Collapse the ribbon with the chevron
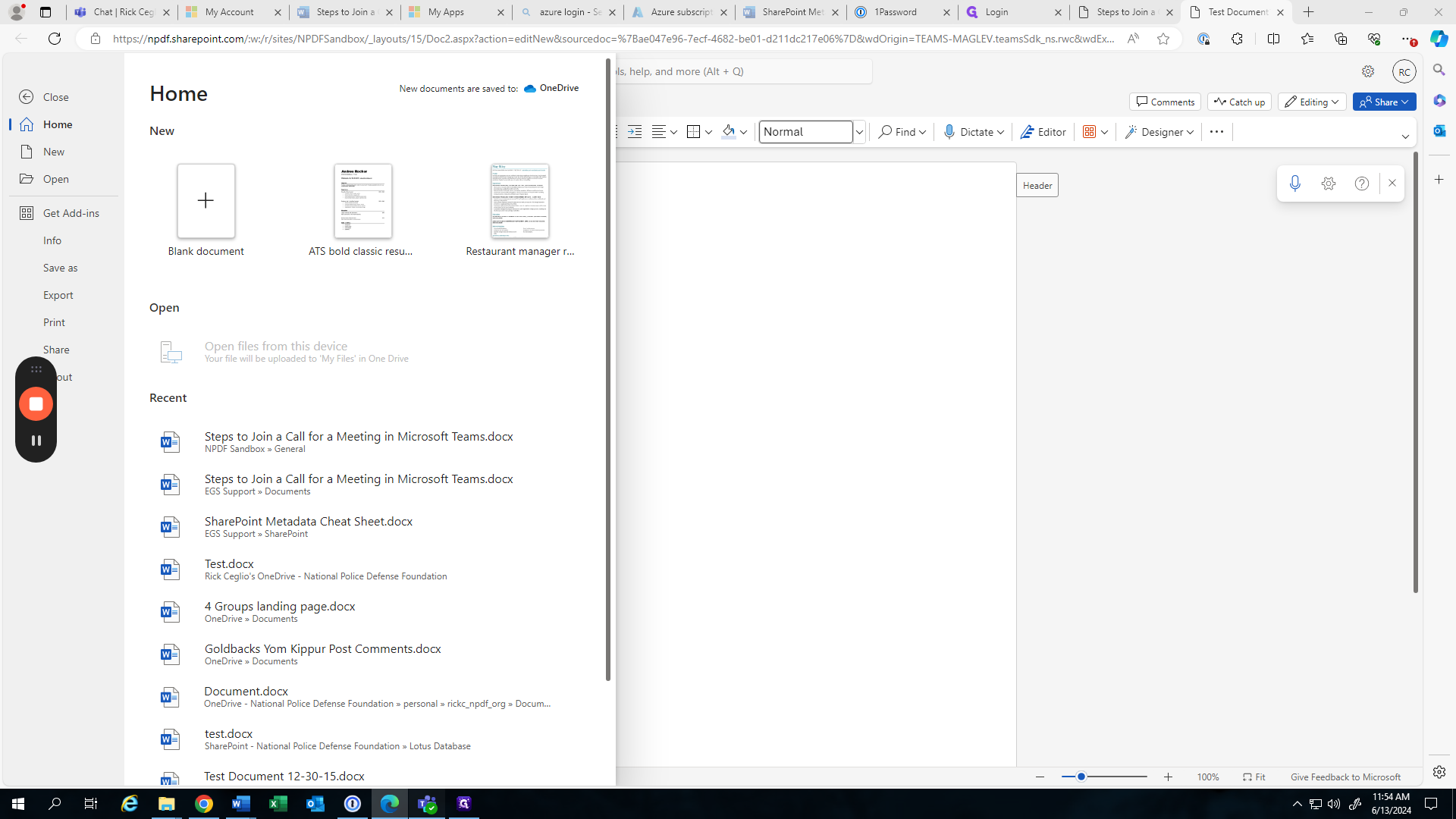 pos(1405,137)
